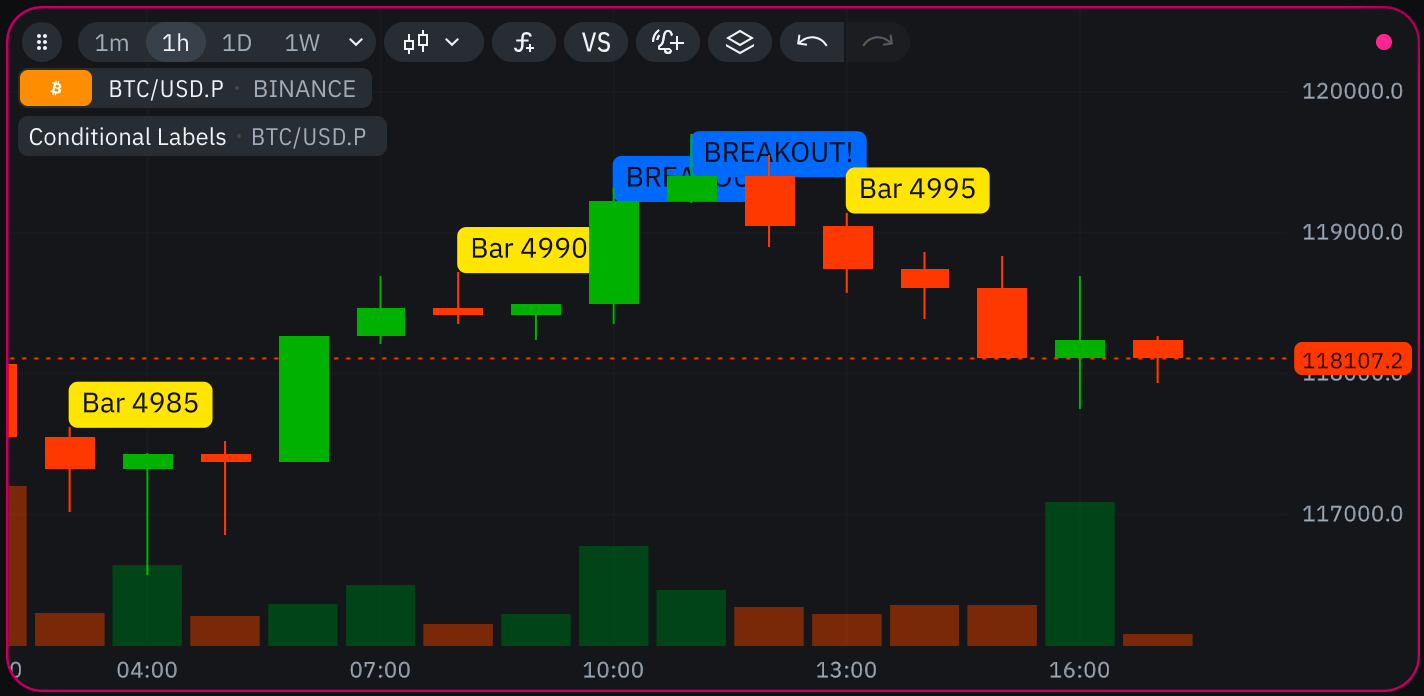Switch to the 1W timeframe
The width and height of the screenshot is (1424, 696).
point(302,43)
